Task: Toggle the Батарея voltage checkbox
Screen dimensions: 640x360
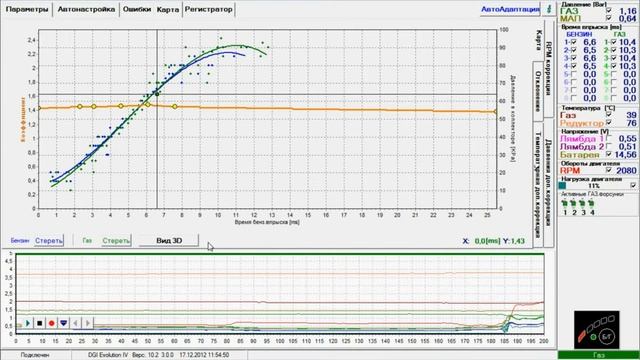Action: coord(609,154)
